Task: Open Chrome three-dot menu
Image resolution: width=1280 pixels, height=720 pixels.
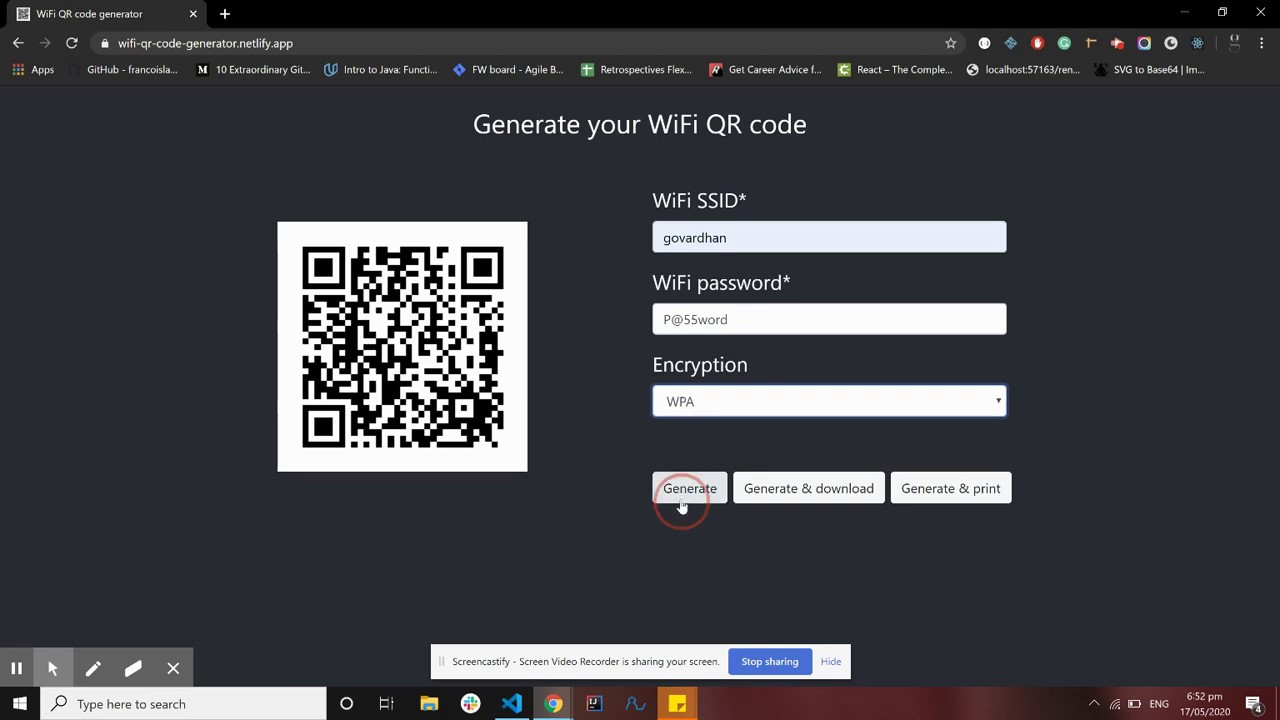Action: (x=1262, y=43)
